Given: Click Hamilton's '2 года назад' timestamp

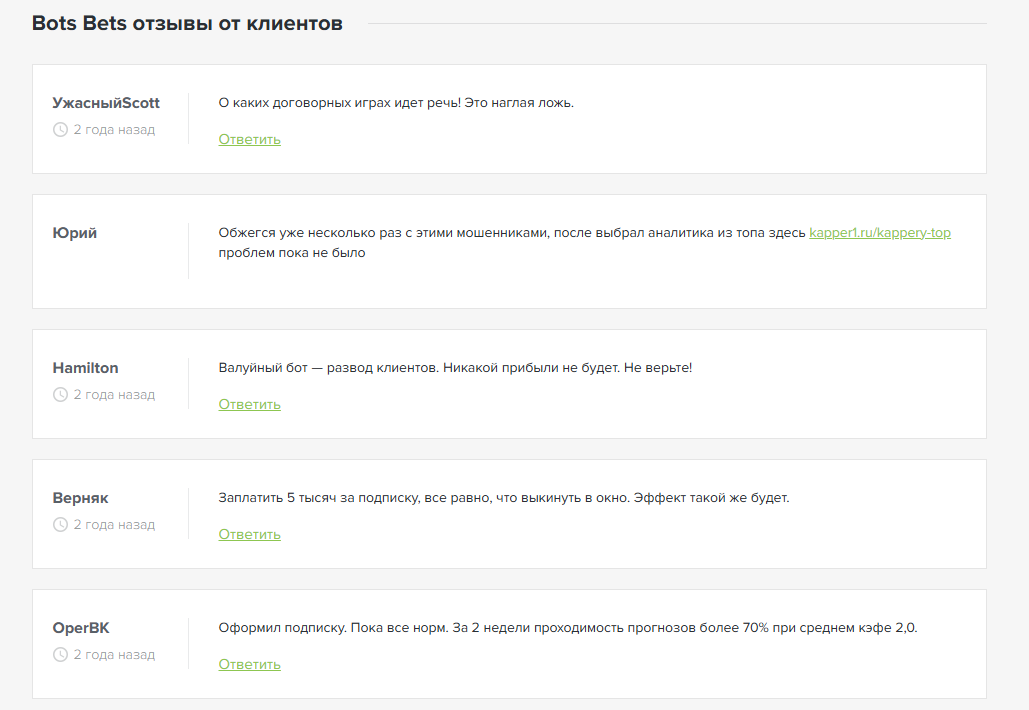Looking at the screenshot, I should [x=114, y=395].
